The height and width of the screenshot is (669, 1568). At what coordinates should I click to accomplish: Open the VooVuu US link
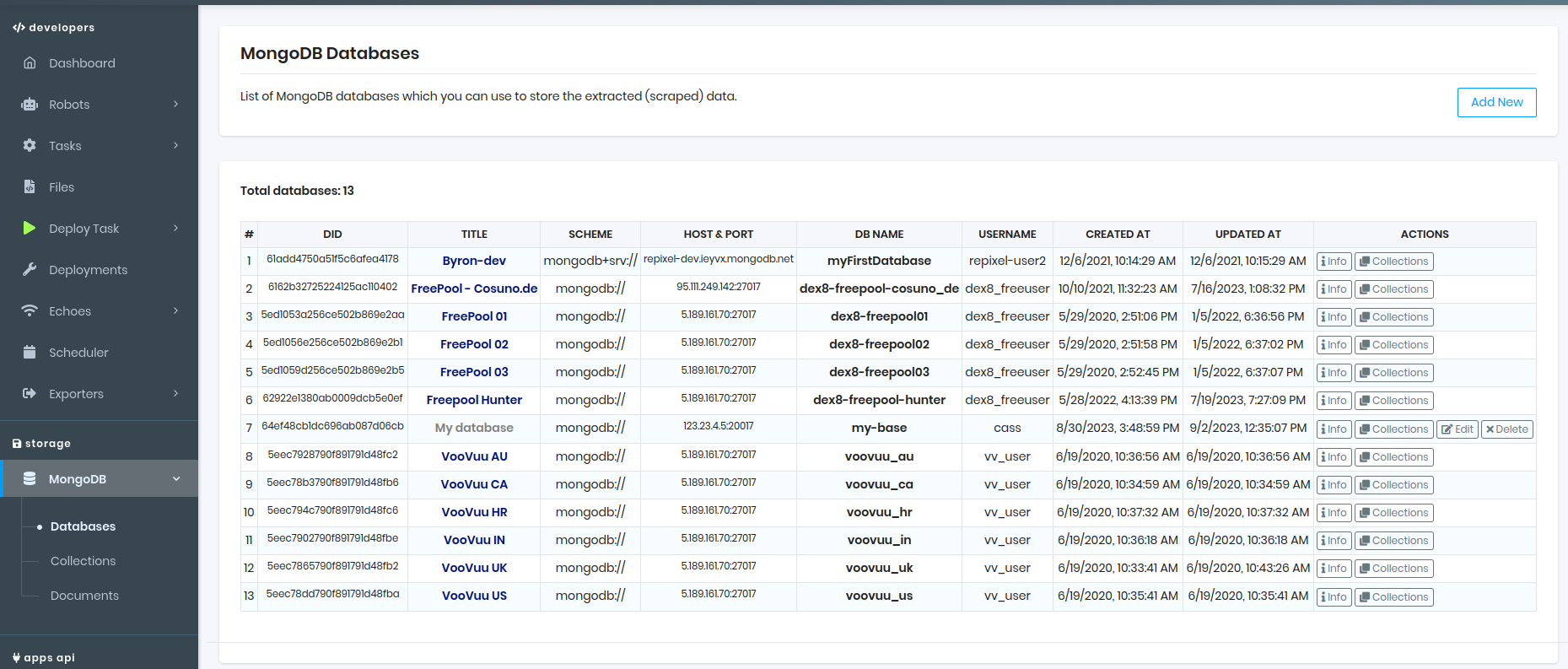(x=474, y=596)
